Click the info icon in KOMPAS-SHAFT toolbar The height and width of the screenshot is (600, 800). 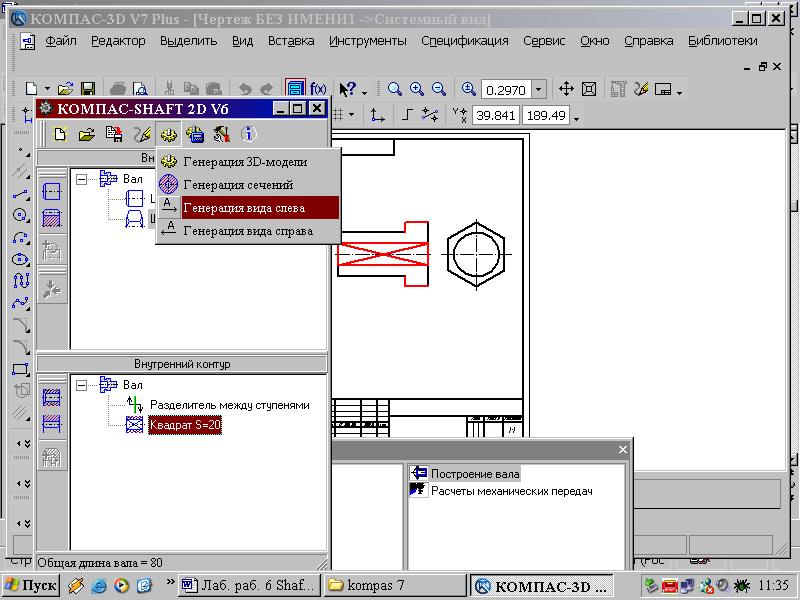[x=248, y=134]
